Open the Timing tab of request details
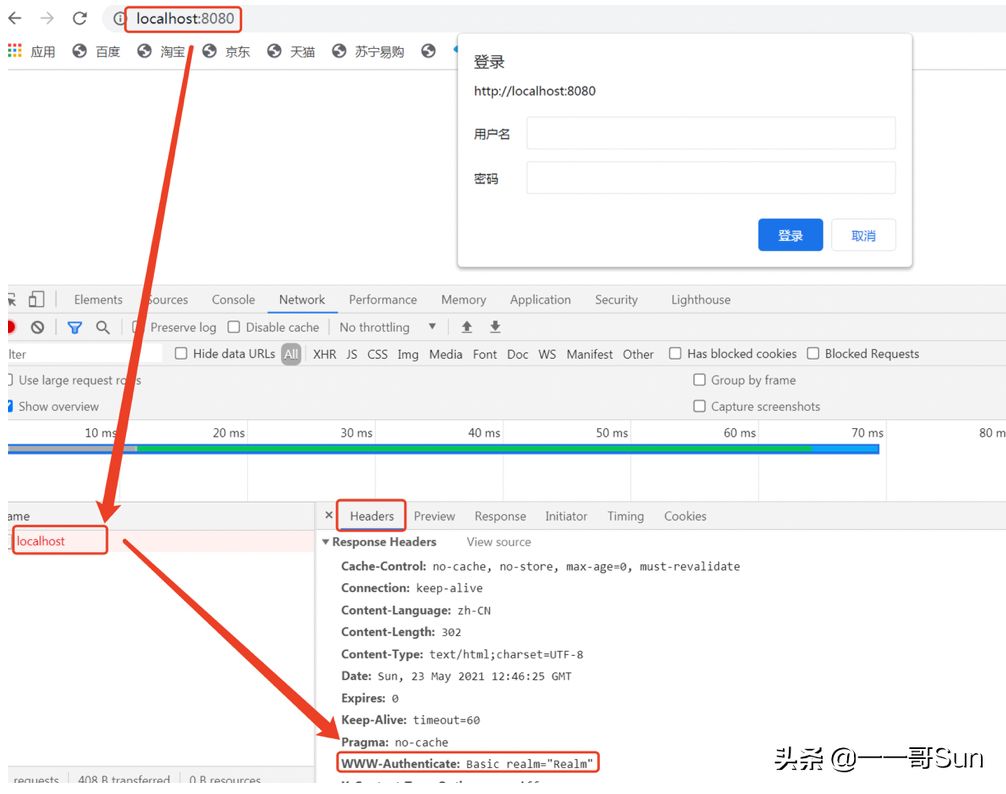 pyautogui.click(x=626, y=516)
